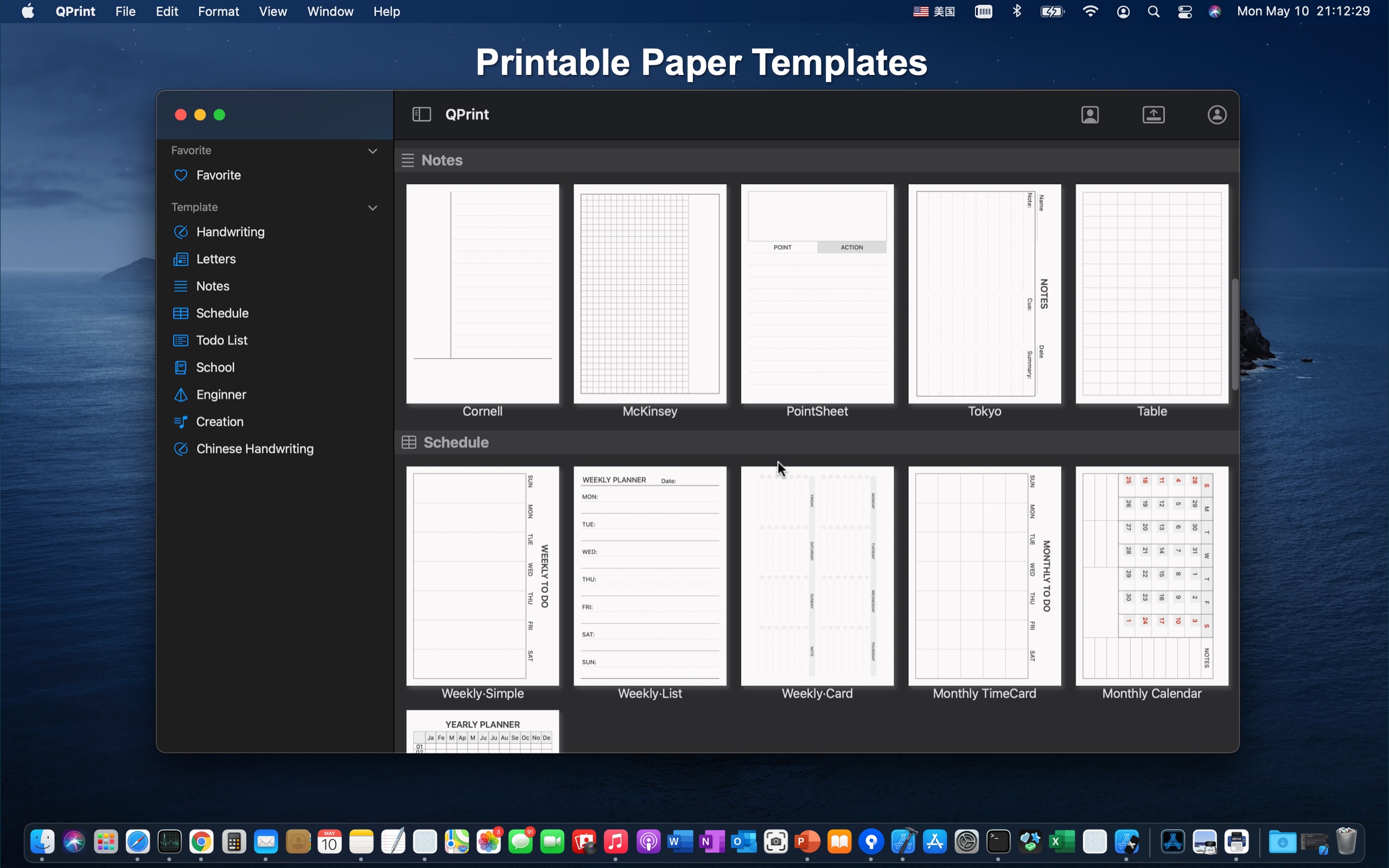Open the McKinsey grid template
Viewport: 1389px width, 868px height.
(649, 293)
